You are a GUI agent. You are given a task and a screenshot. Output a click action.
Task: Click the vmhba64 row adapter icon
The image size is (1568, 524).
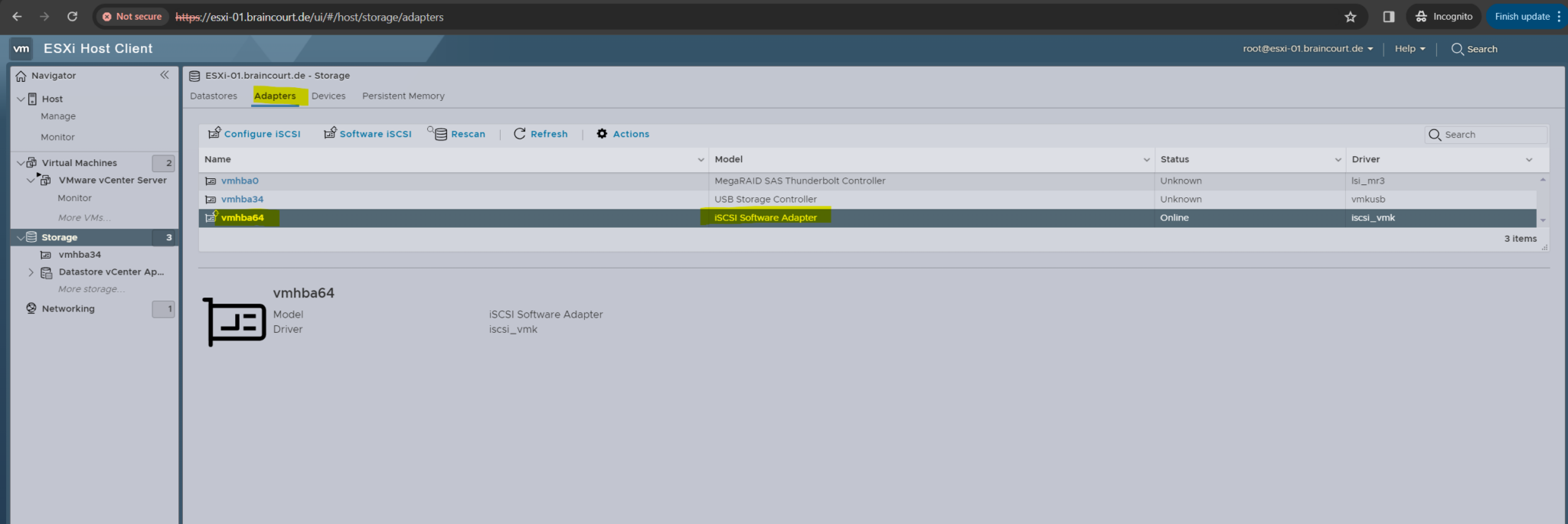211,217
